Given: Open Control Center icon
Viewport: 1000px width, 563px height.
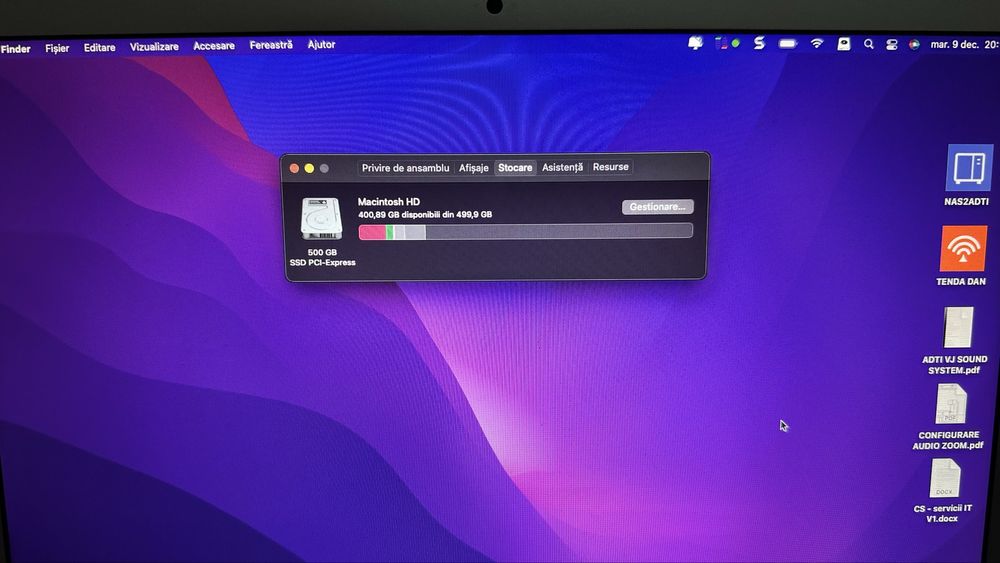Looking at the screenshot, I should (x=892, y=44).
